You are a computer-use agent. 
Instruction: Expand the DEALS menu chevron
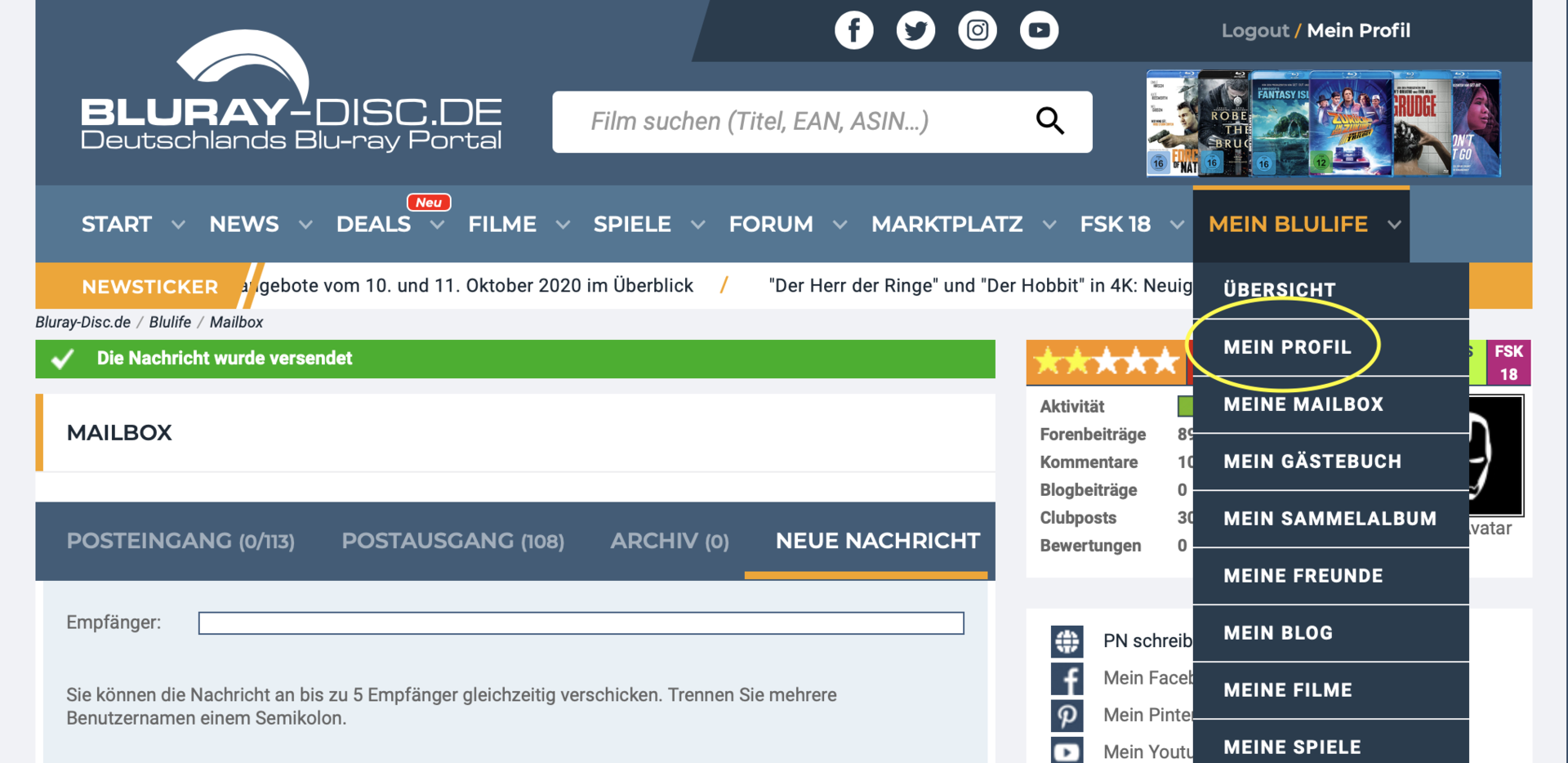point(438,225)
